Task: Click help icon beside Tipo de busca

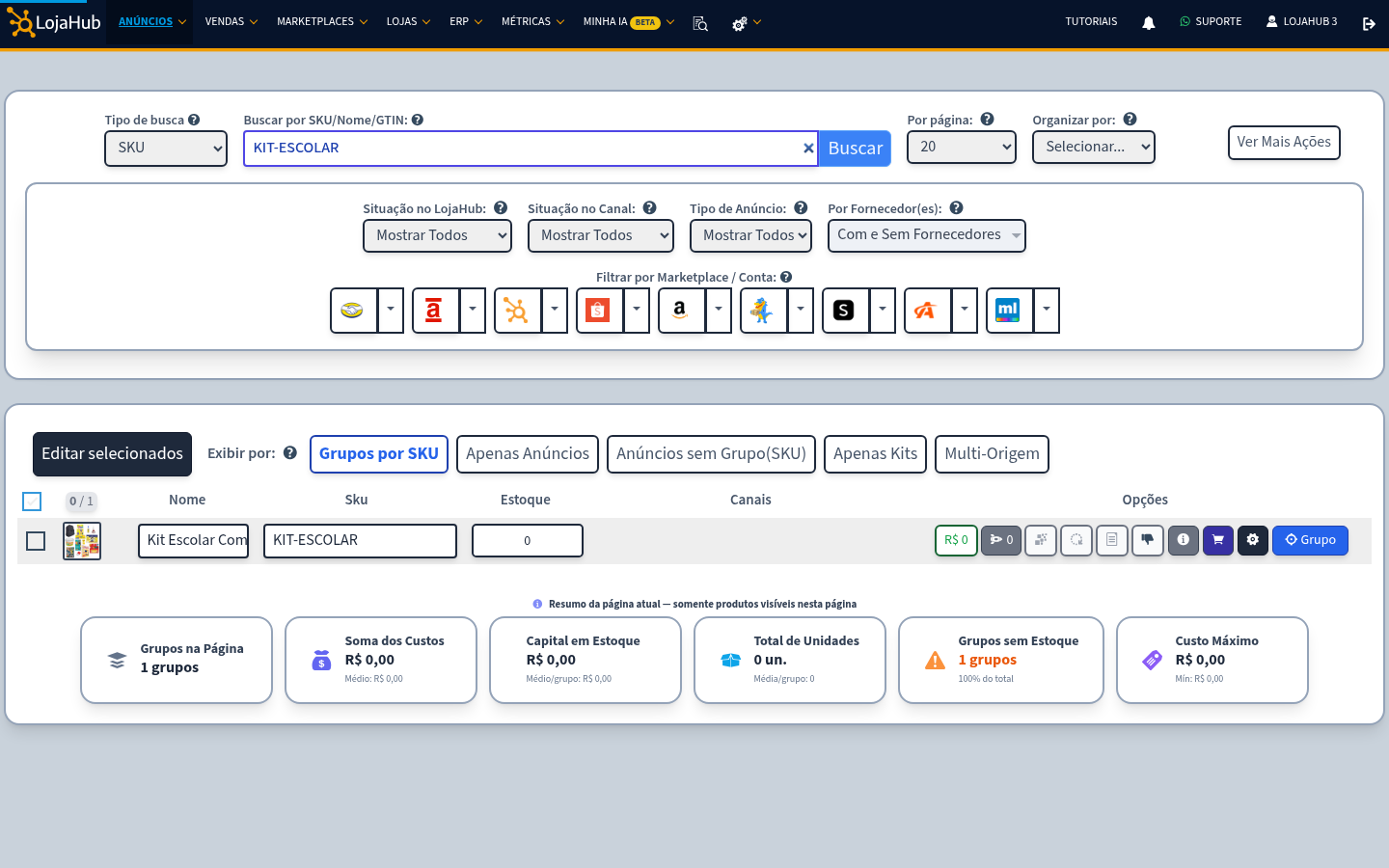Action: [x=194, y=120]
